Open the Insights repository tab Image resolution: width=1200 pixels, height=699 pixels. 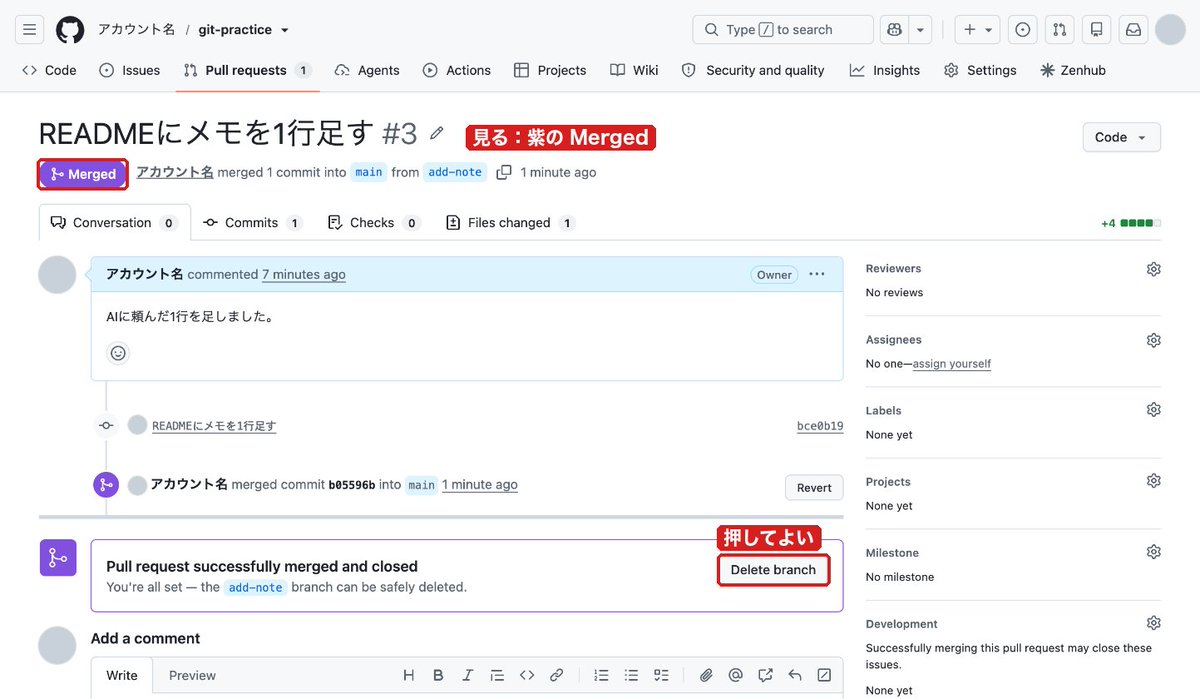point(885,70)
